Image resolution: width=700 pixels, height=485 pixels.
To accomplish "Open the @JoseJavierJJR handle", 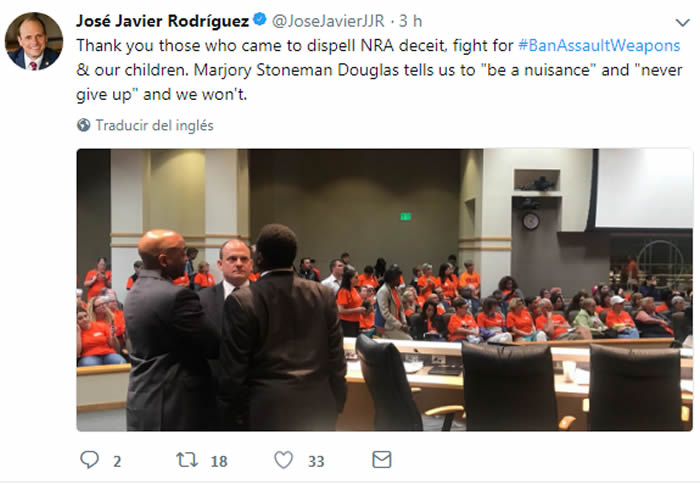I will [328, 21].
